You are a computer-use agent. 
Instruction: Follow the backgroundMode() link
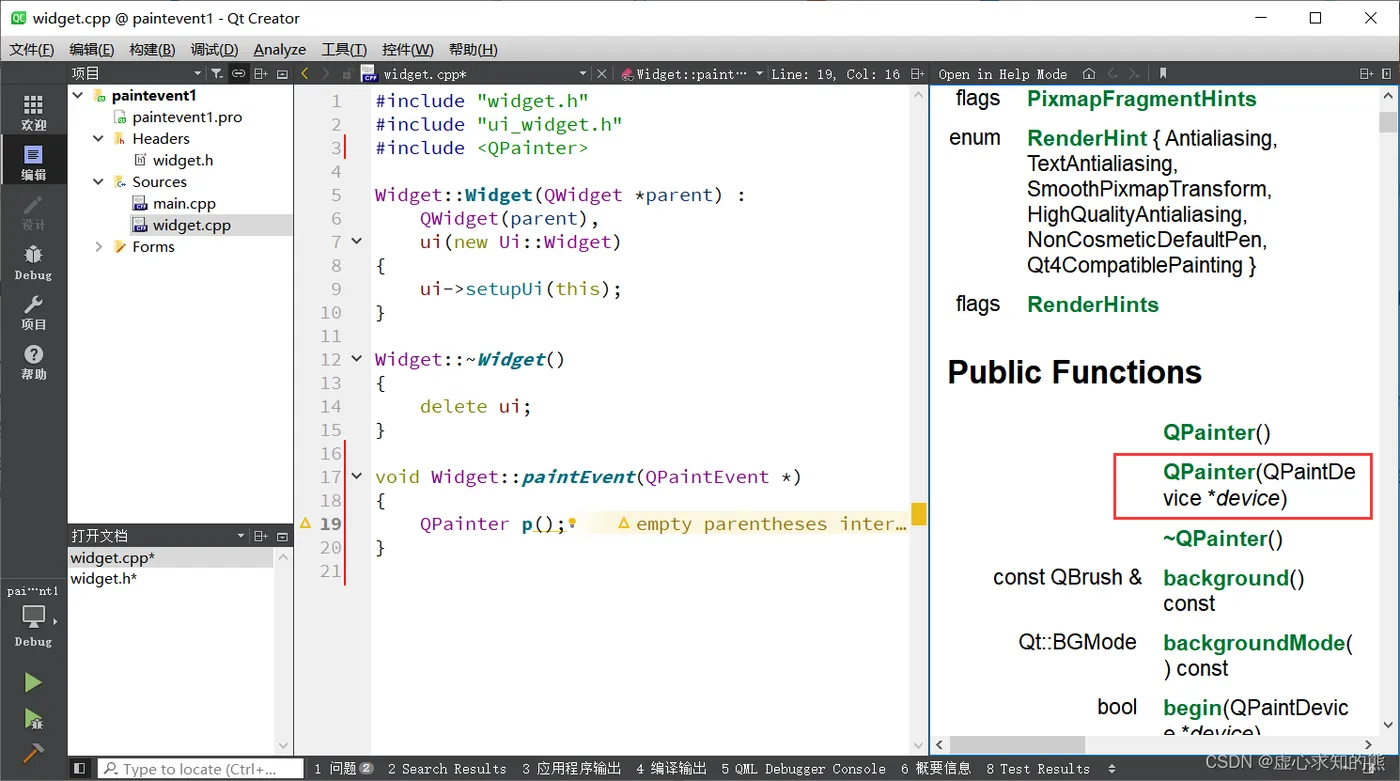point(1254,643)
